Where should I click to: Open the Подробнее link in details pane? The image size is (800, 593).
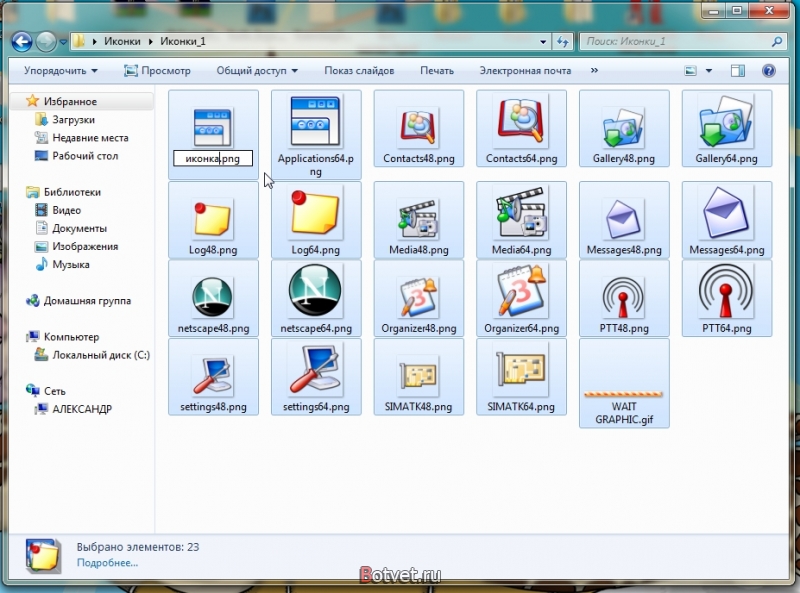click(107, 563)
